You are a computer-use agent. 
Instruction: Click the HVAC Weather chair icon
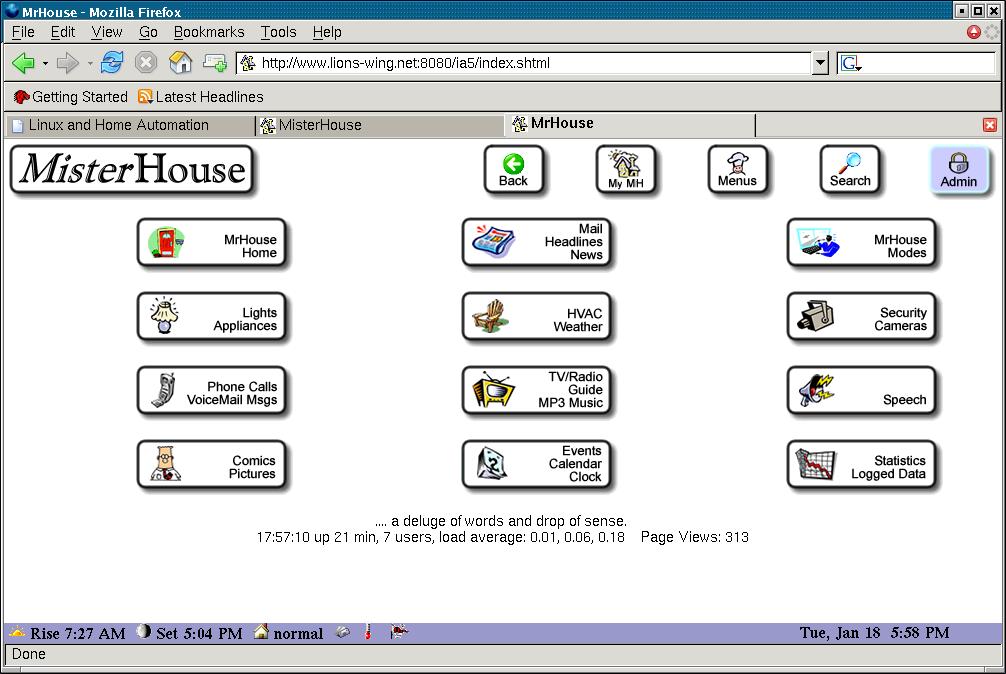click(492, 317)
